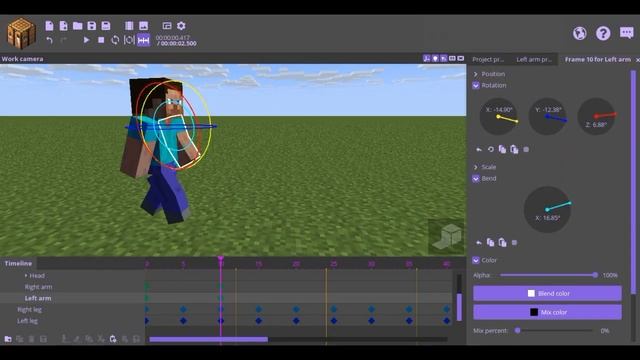
Task: Toggle the viewport controls icon in camera bar
Action: 427,58
